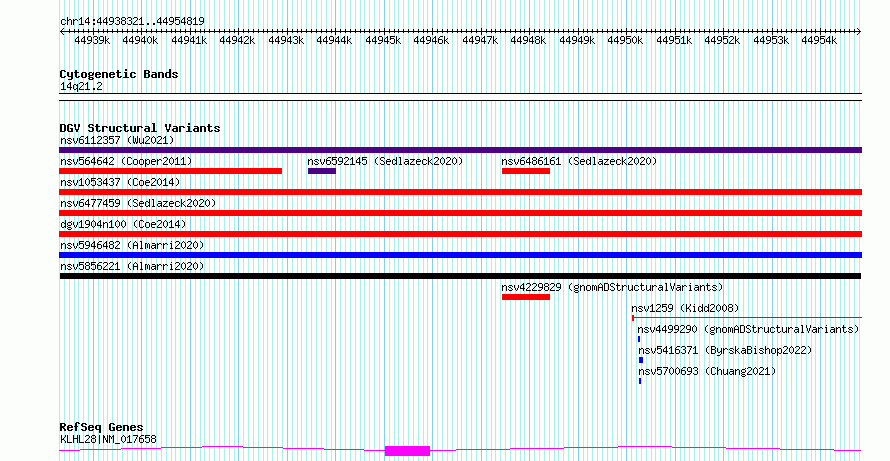Click the short purple bar under nsv6592145
The width and height of the screenshot is (890, 461).
[322, 171]
